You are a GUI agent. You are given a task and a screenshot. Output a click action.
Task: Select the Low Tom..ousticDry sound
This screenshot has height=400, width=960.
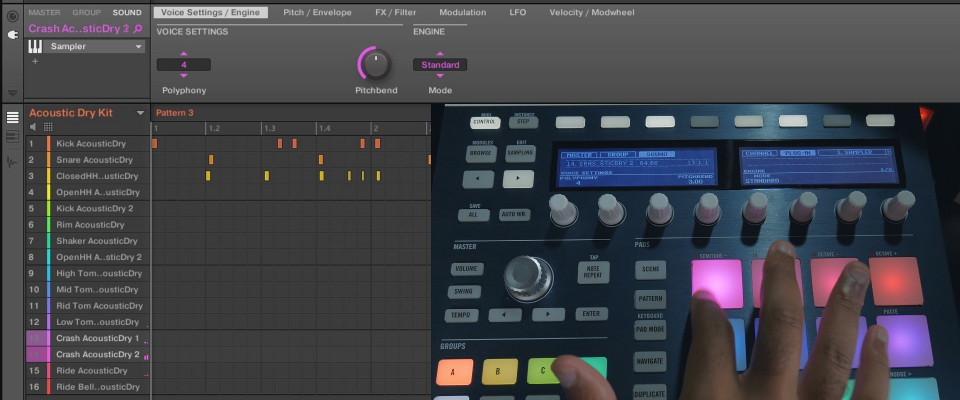click(97, 322)
